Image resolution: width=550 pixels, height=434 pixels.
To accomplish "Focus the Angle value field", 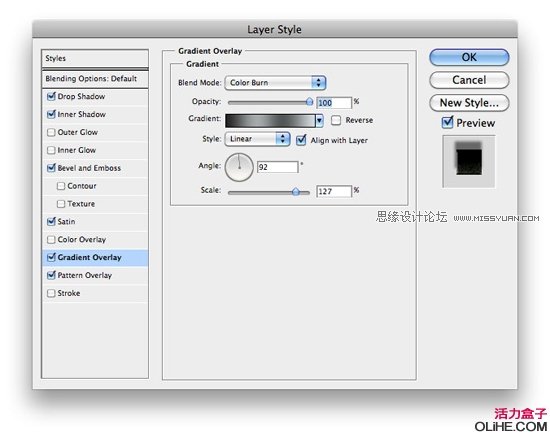I will [277, 167].
